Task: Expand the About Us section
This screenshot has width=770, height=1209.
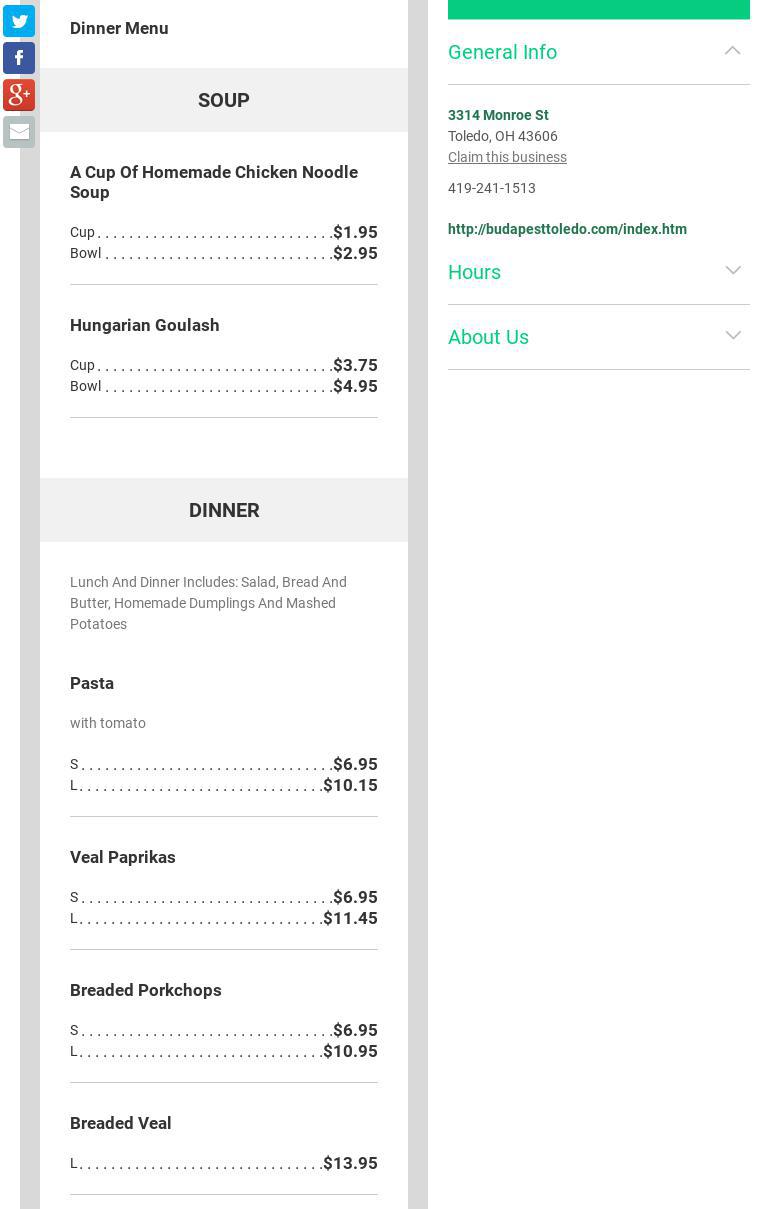Action: pyautogui.click(x=732, y=336)
